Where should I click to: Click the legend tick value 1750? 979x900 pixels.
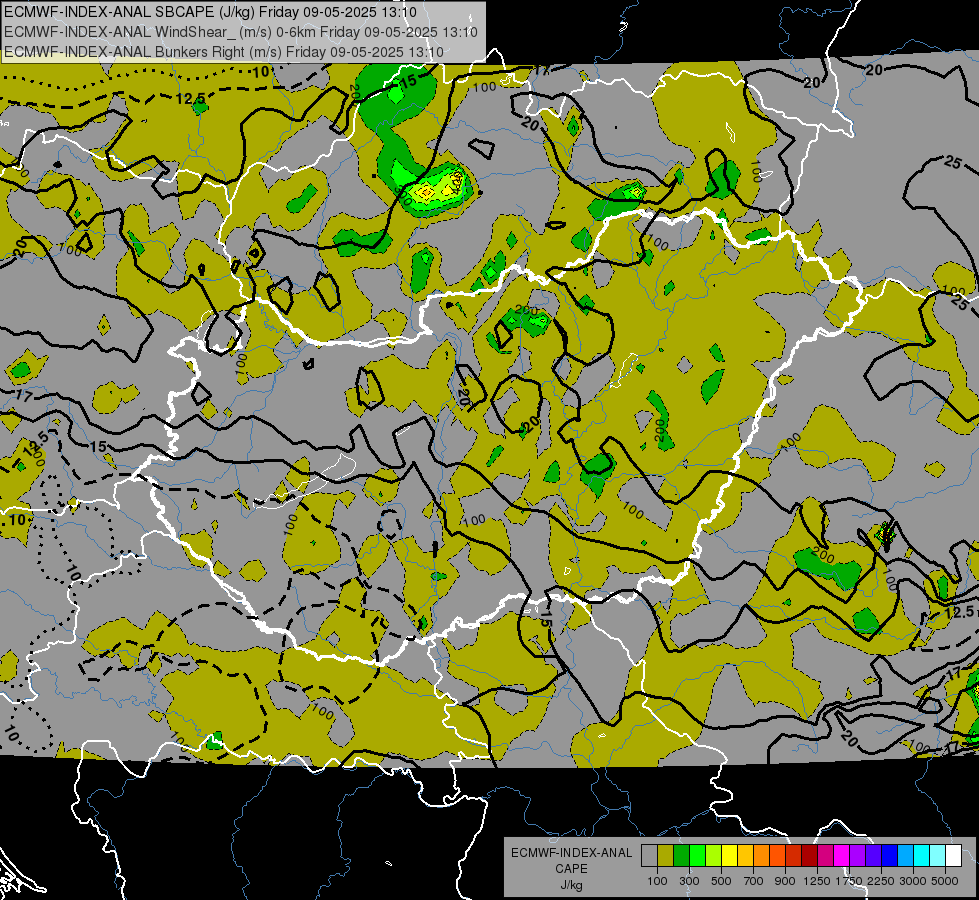pos(849,881)
